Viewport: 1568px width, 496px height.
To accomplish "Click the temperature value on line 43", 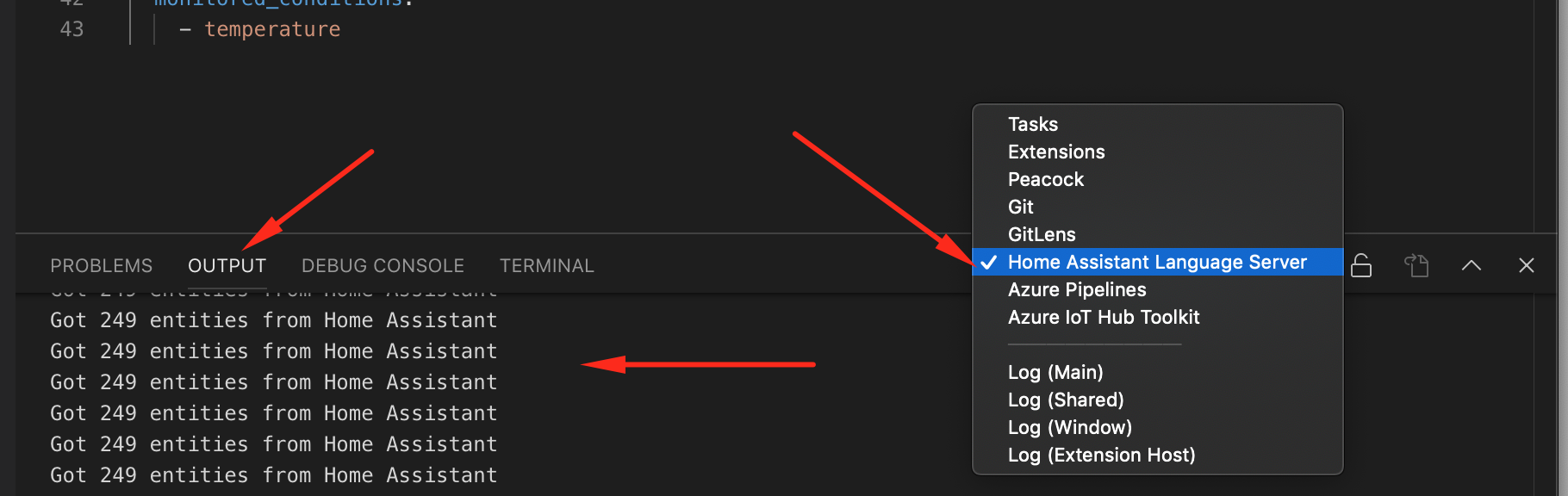I will point(272,28).
